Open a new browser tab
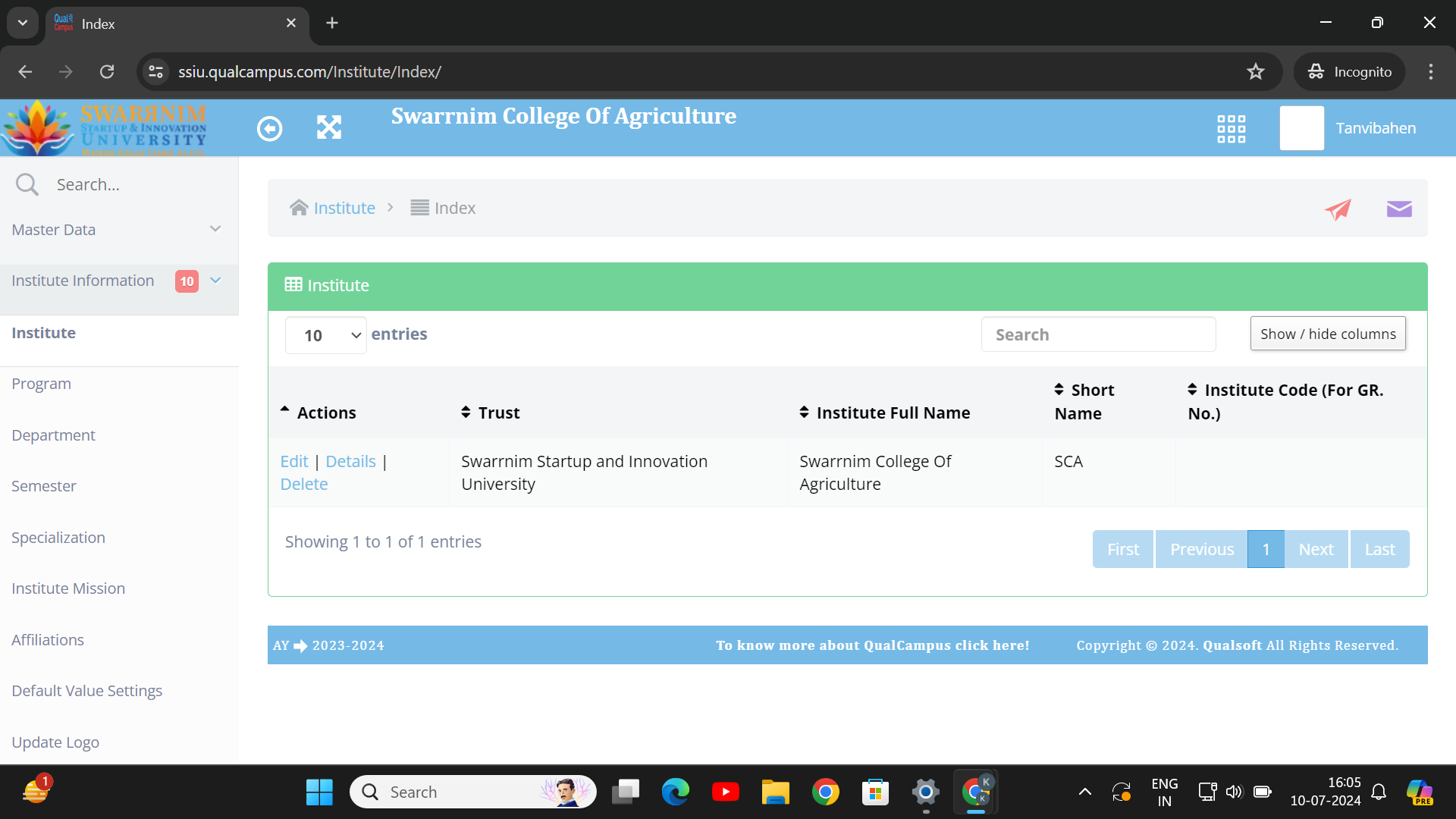This screenshot has height=819, width=1456. [x=332, y=23]
